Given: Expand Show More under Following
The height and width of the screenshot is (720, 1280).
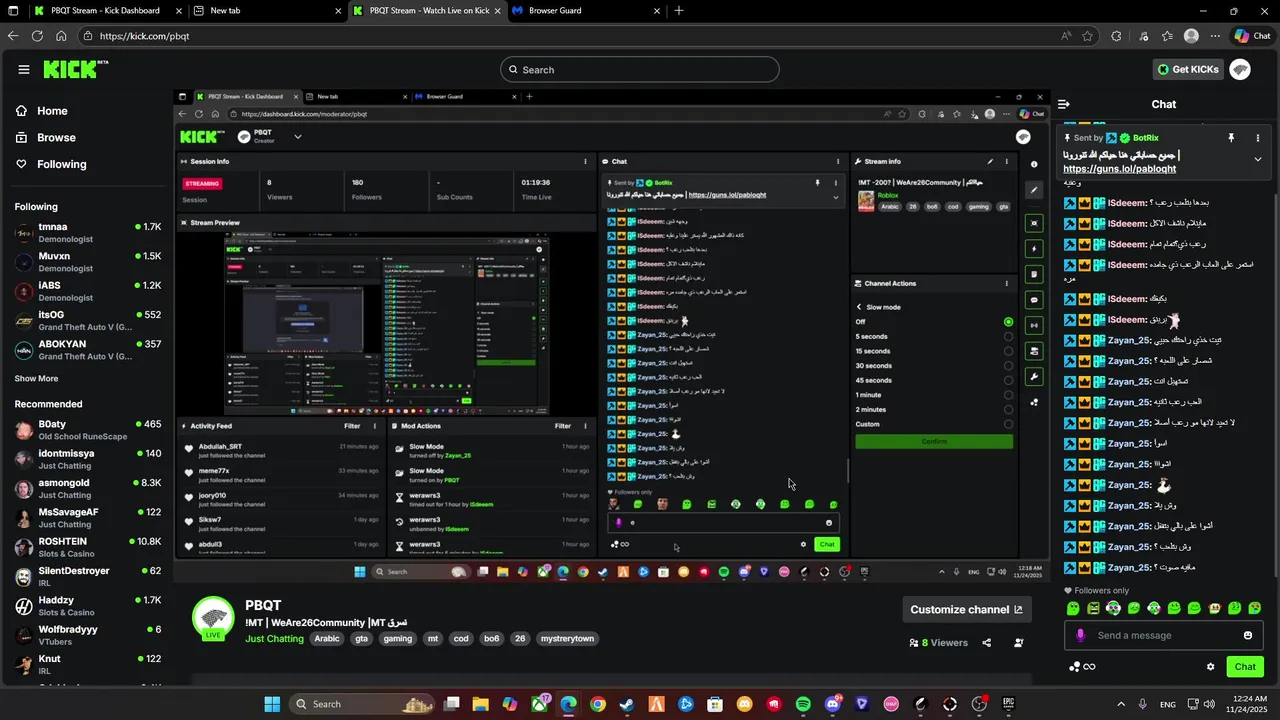Looking at the screenshot, I should click(36, 379).
